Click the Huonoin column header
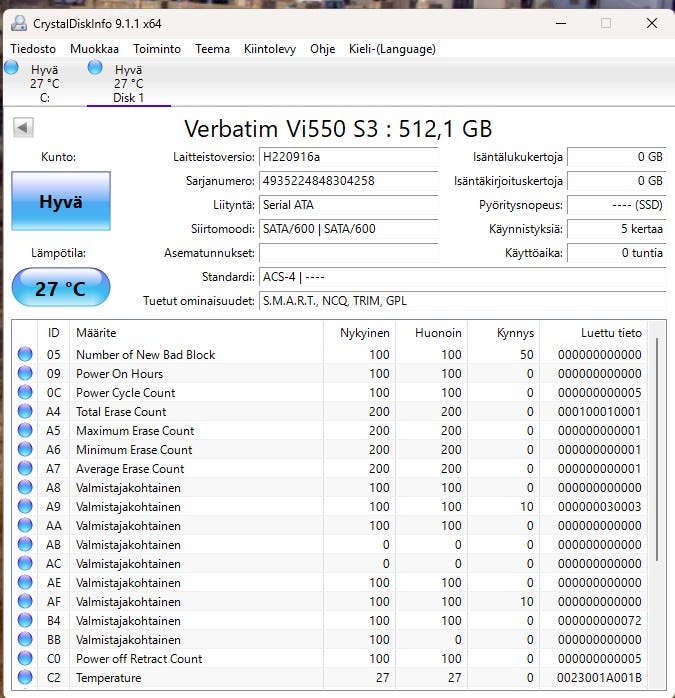The width and height of the screenshot is (675, 698). [x=431, y=333]
